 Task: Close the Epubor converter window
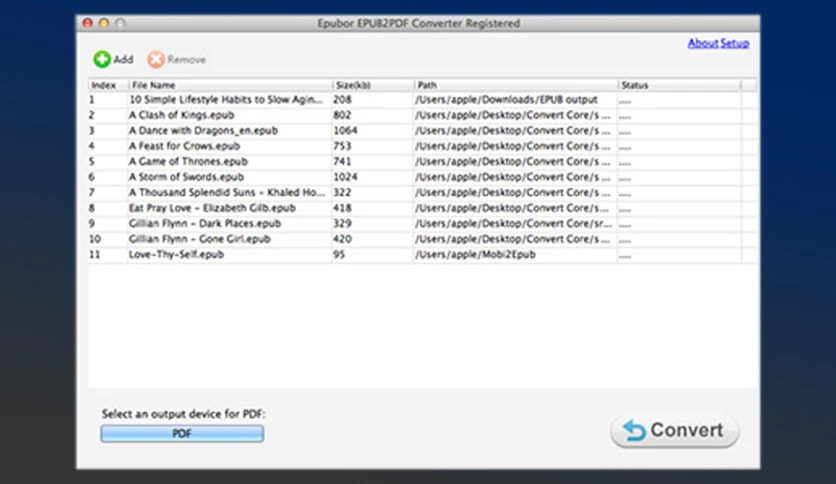88,23
